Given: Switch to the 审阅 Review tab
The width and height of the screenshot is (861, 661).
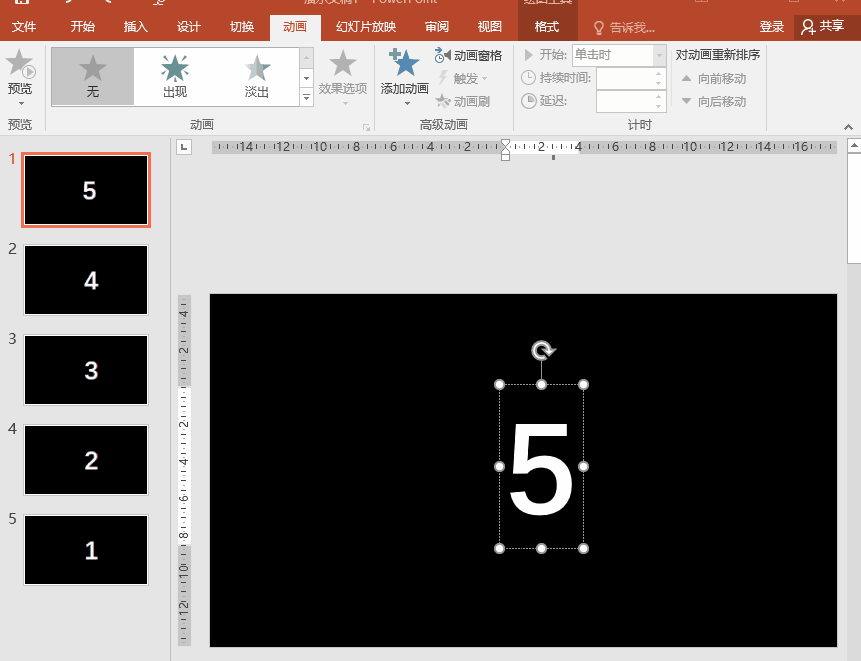Looking at the screenshot, I should [437, 27].
